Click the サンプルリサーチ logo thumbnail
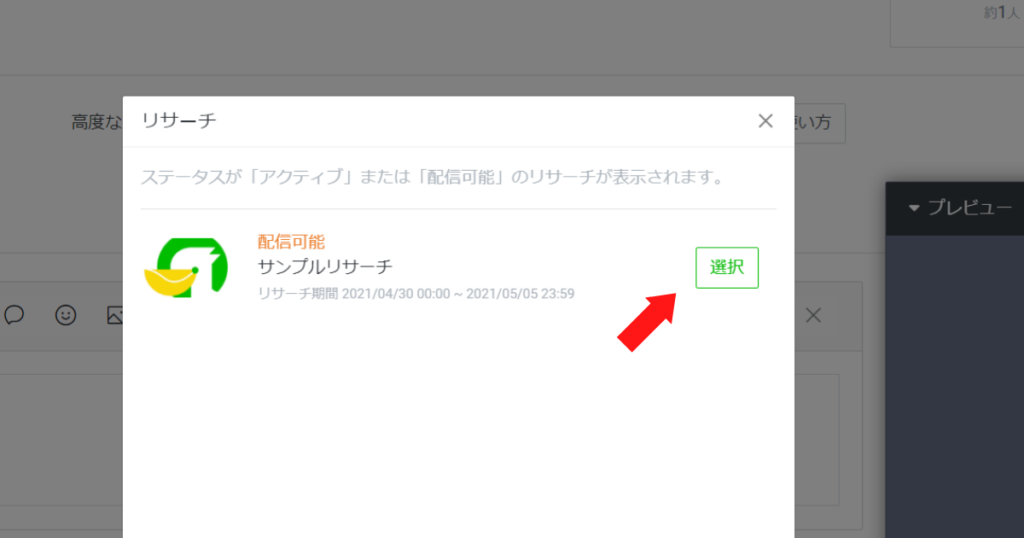Screen dimensions: 1024x538 tap(186, 268)
